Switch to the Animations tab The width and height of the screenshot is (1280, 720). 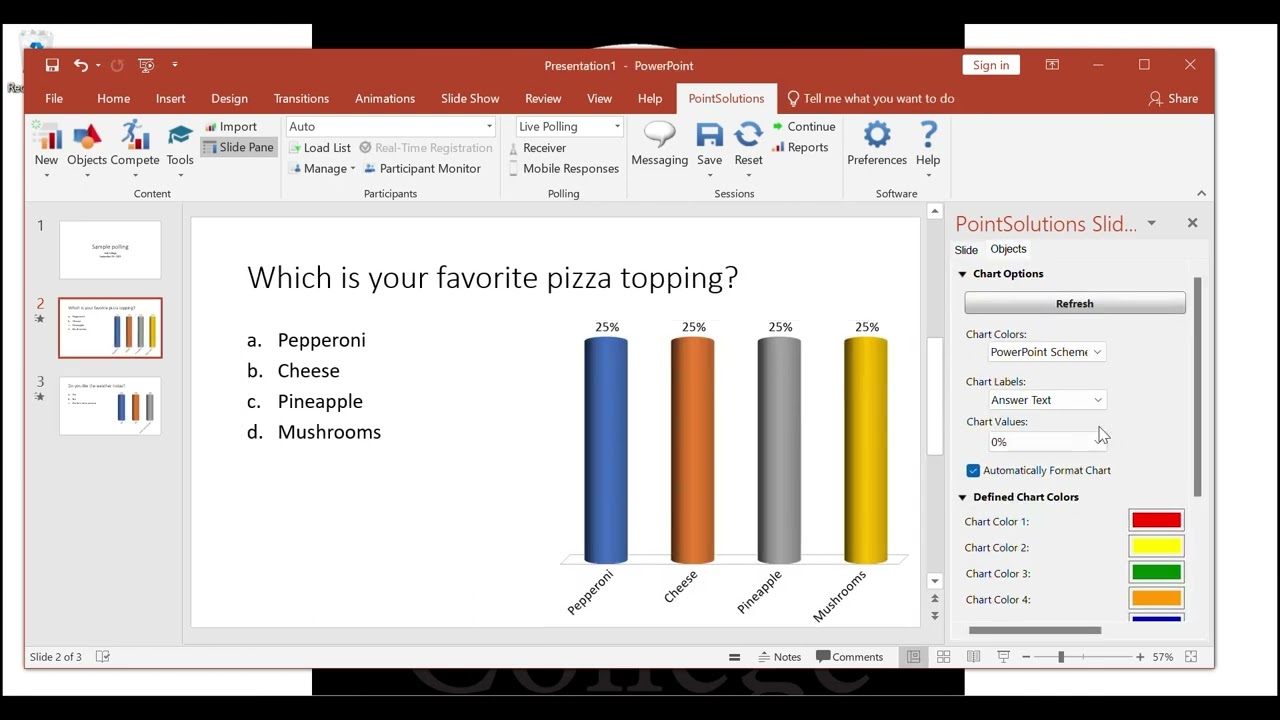[385, 99]
